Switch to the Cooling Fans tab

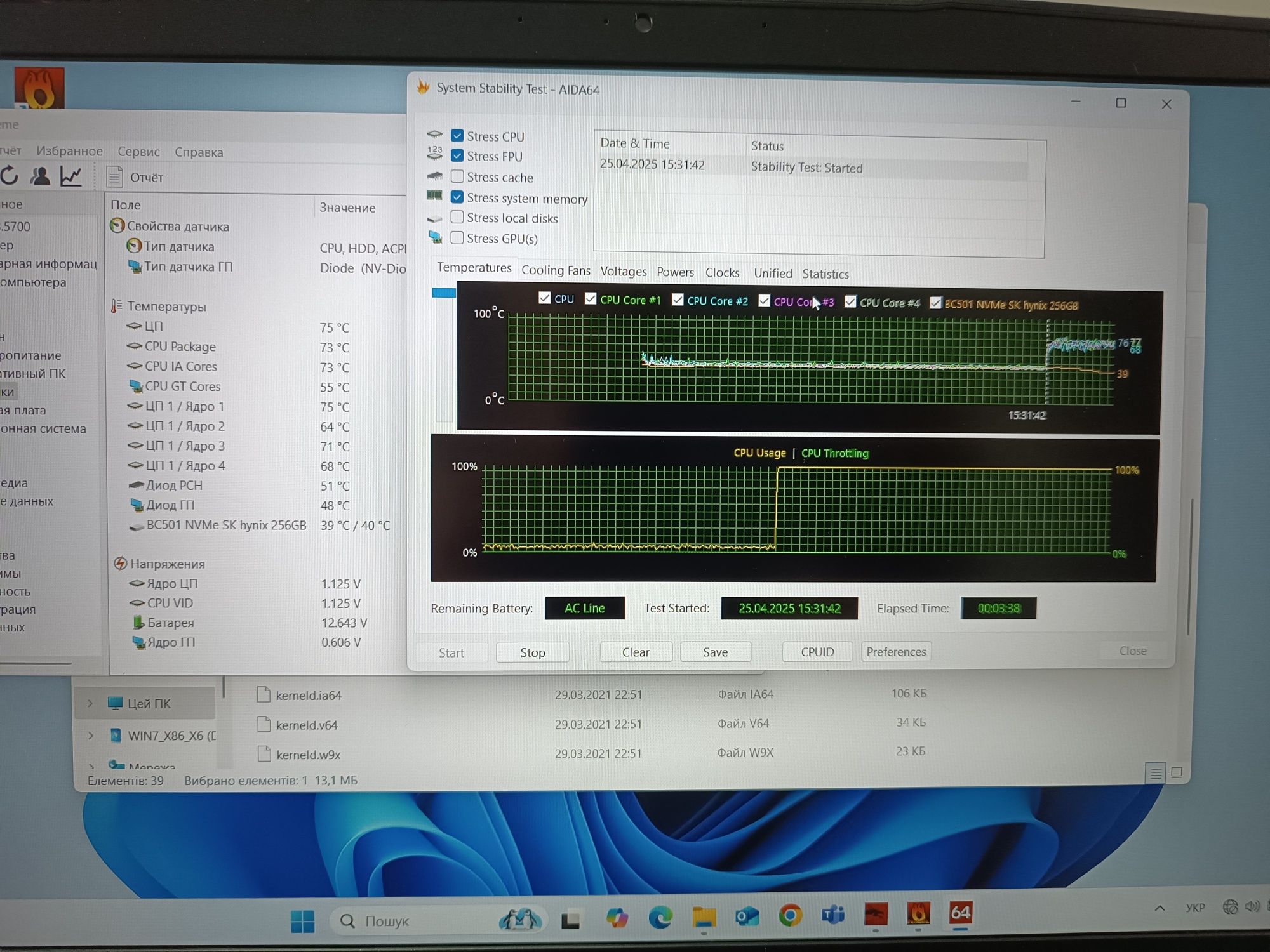[x=556, y=270]
